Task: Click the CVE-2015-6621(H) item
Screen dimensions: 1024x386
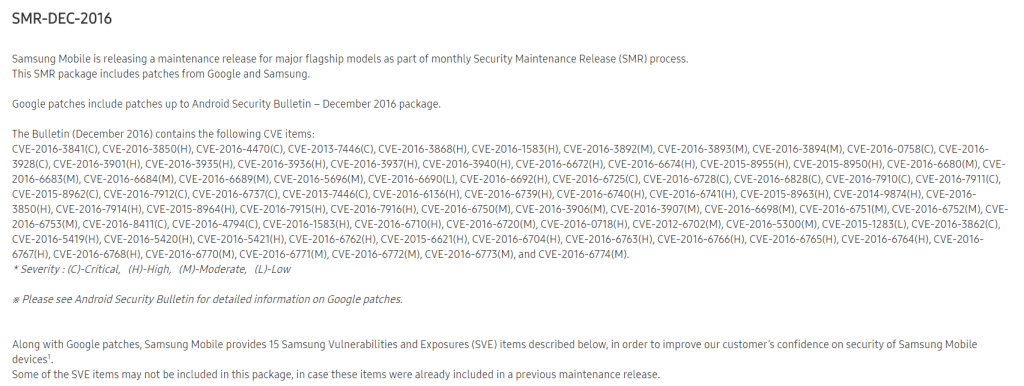Action: 425,239
